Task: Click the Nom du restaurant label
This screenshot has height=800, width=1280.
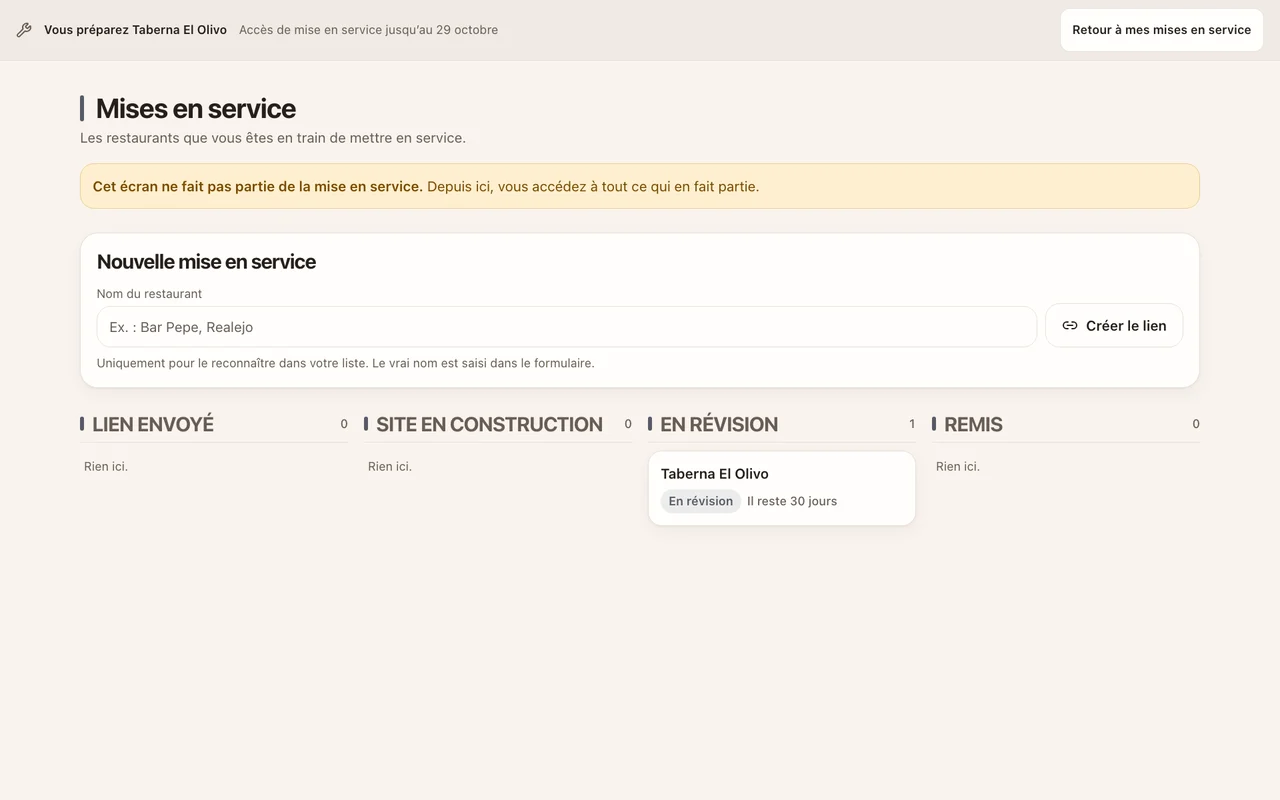Action: (149, 294)
